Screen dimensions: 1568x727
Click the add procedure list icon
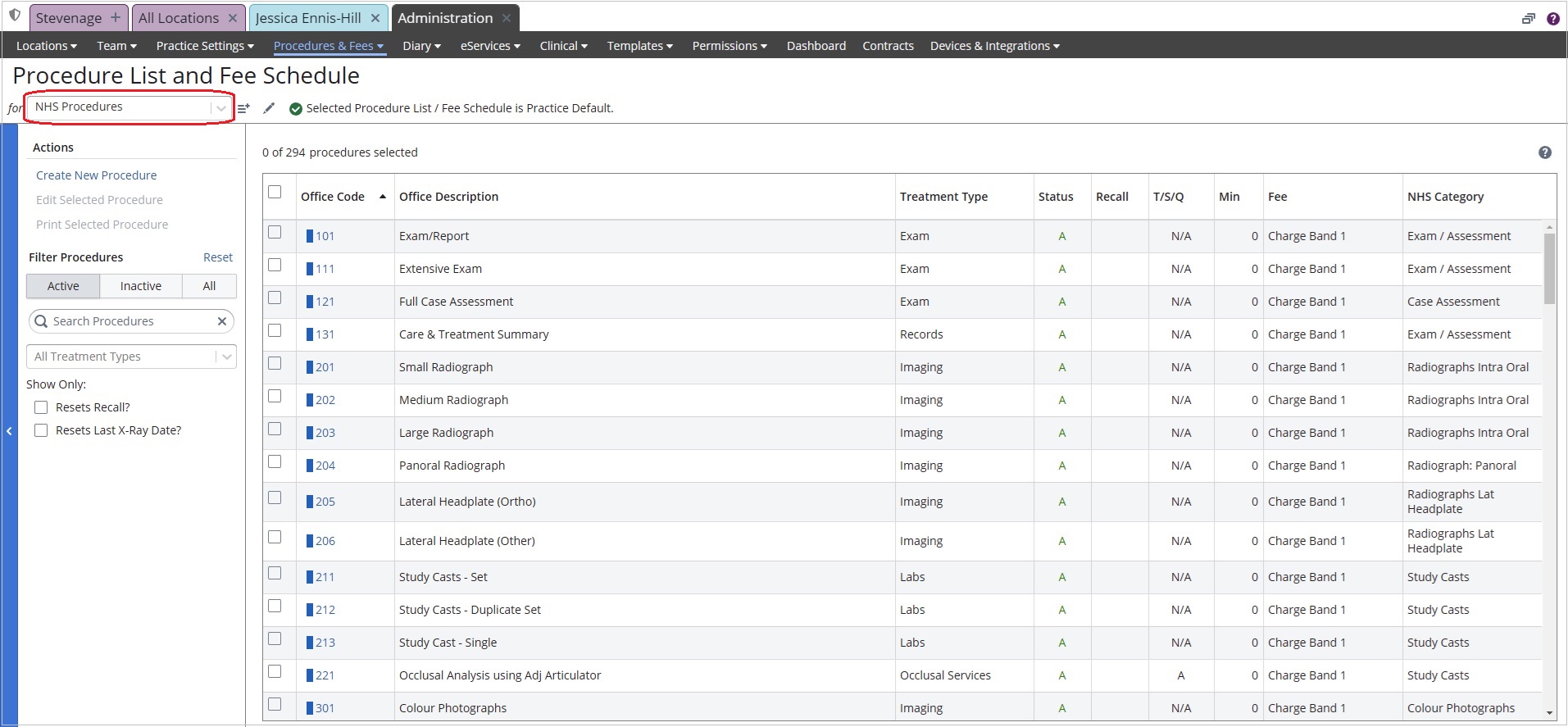(243, 108)
